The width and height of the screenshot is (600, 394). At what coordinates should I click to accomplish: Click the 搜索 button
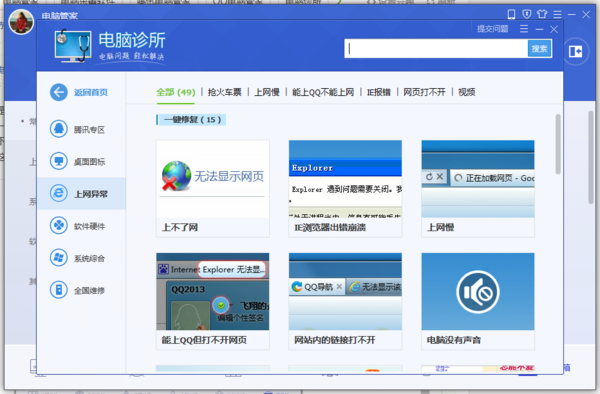click(x=540, y=49)
